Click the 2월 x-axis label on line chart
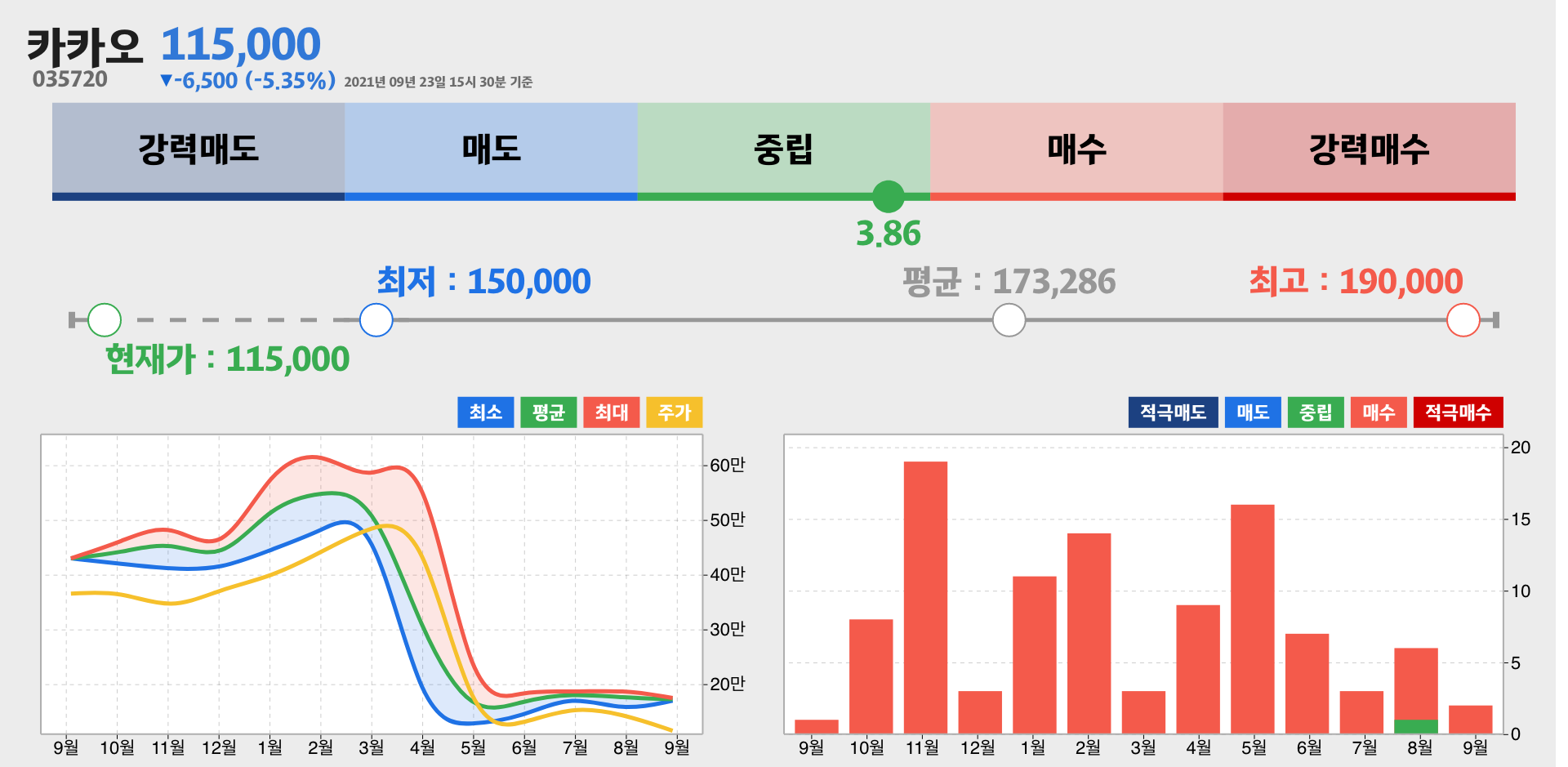1568x767 pixels. coord(320,747)
